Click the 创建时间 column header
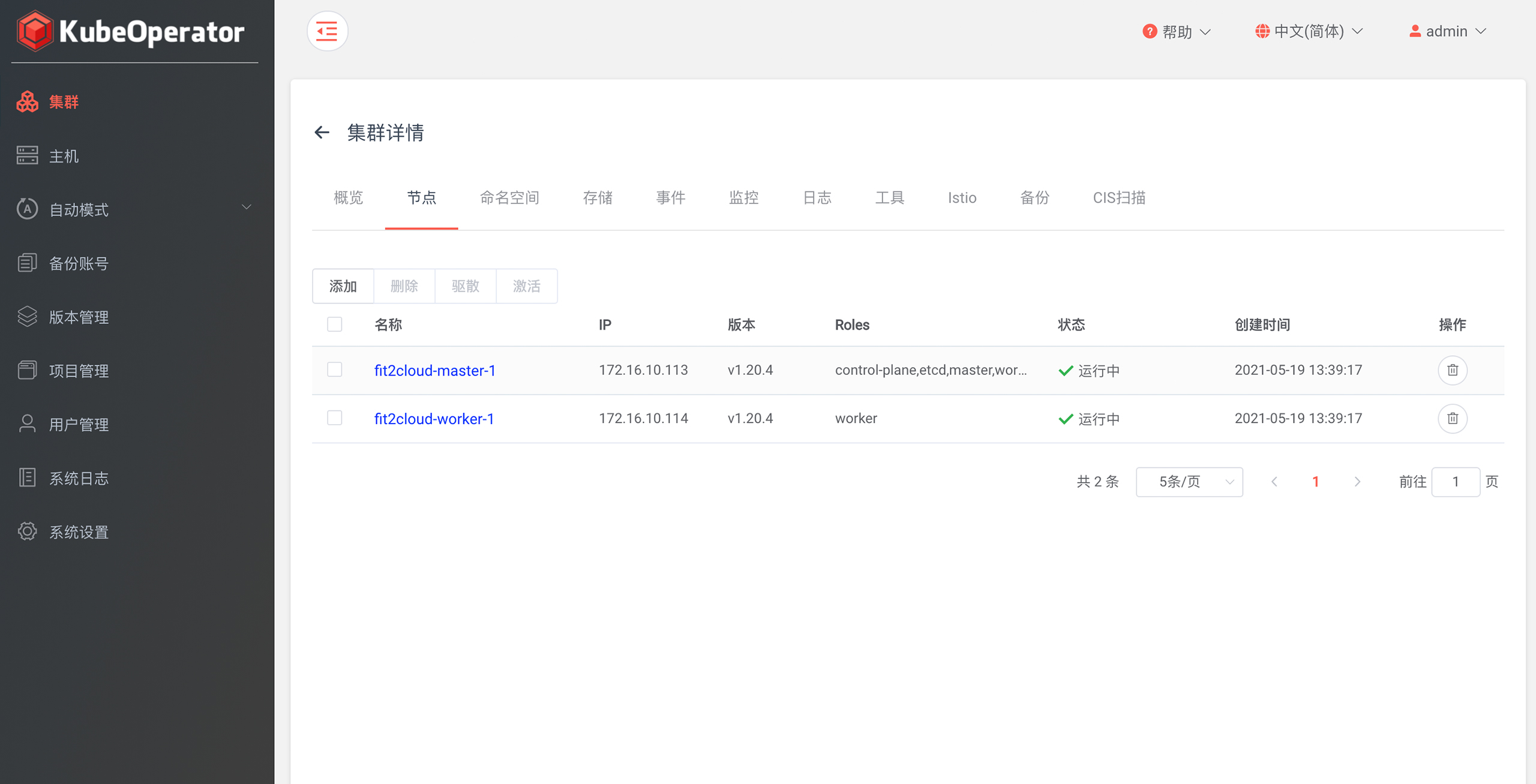Image resolution: width=1536 pixels, height=784 pixels. (1262, 325)
